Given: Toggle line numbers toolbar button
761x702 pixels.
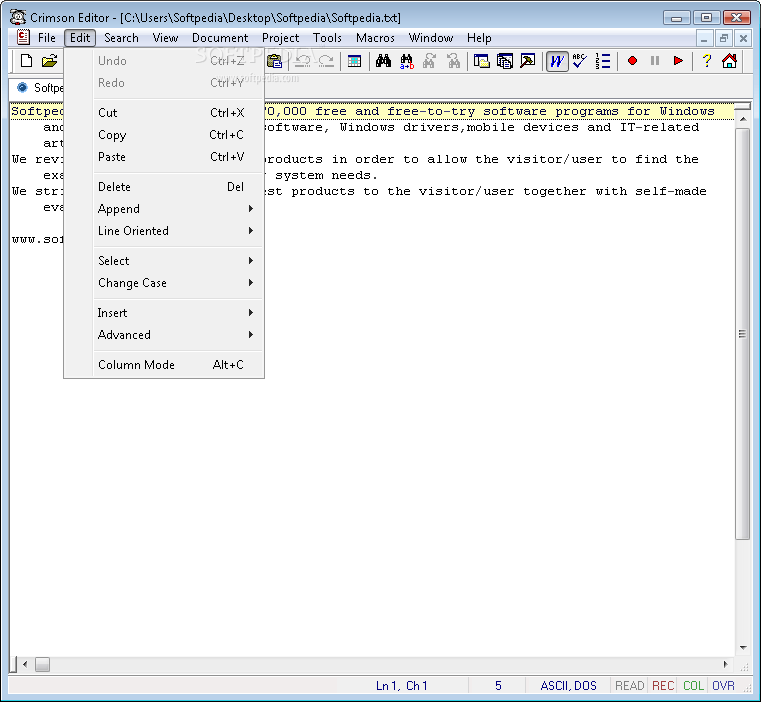Looking at the screenshot, I should pyautogui.click(x=603, y=61).
